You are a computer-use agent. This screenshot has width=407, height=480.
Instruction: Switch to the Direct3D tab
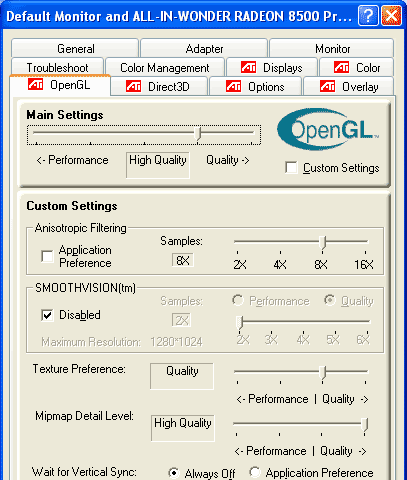[x=159, y=87]
